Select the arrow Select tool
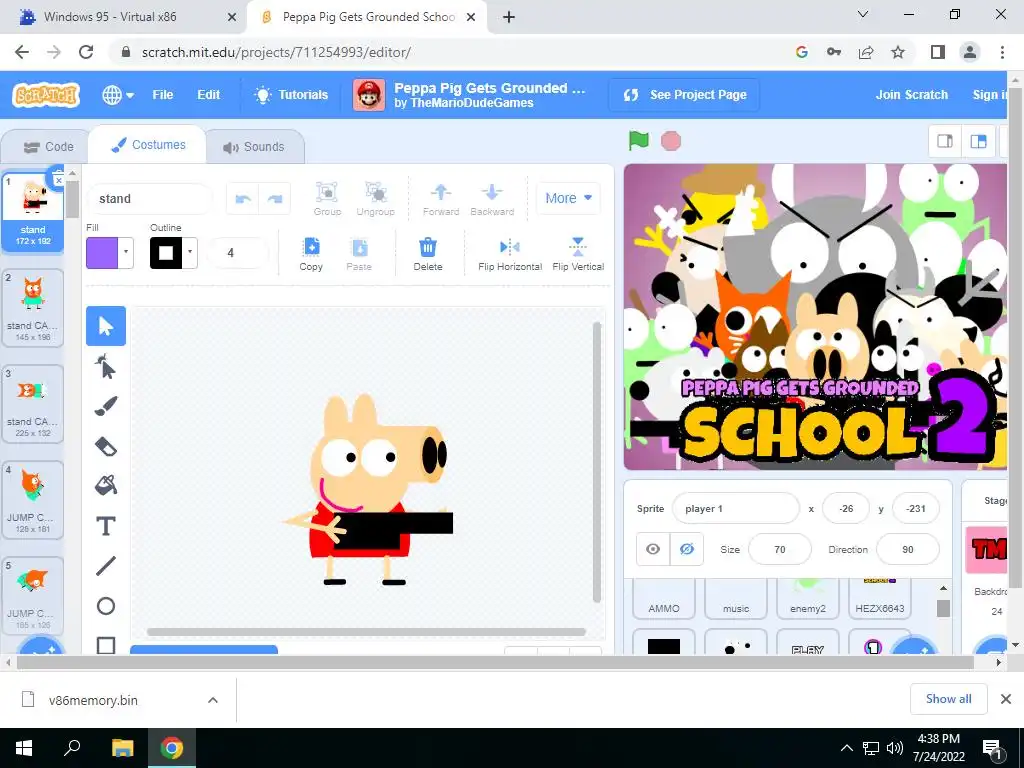This screenshot has width=1024, height=768. [x=106, y=326]
